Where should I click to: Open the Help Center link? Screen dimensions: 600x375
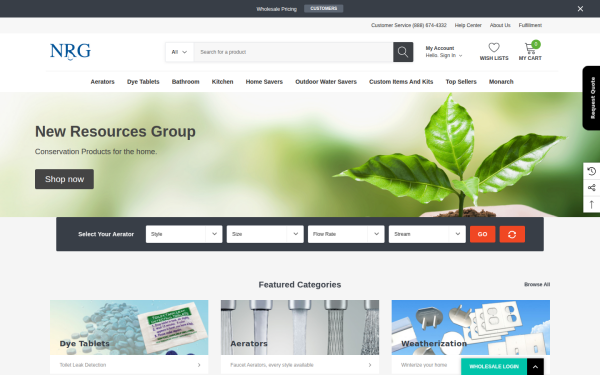(x=468, y=25)
